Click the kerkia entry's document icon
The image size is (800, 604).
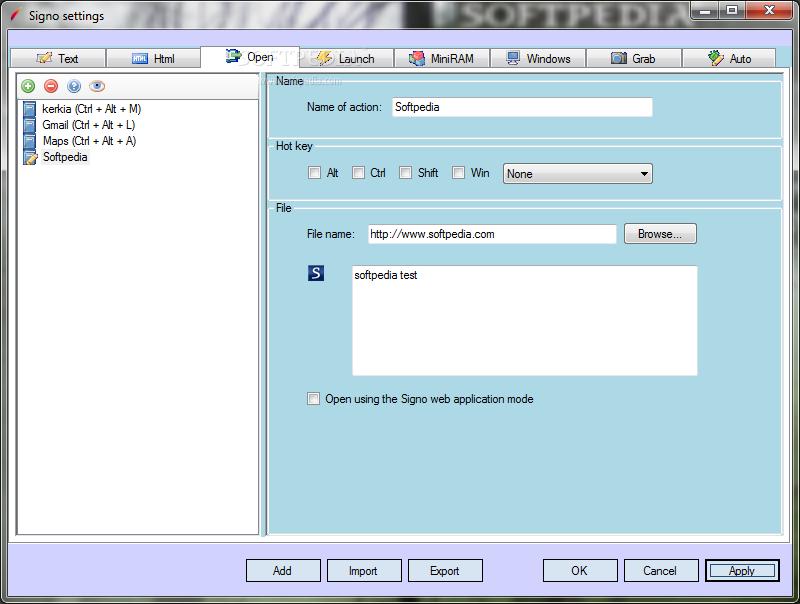30,109
